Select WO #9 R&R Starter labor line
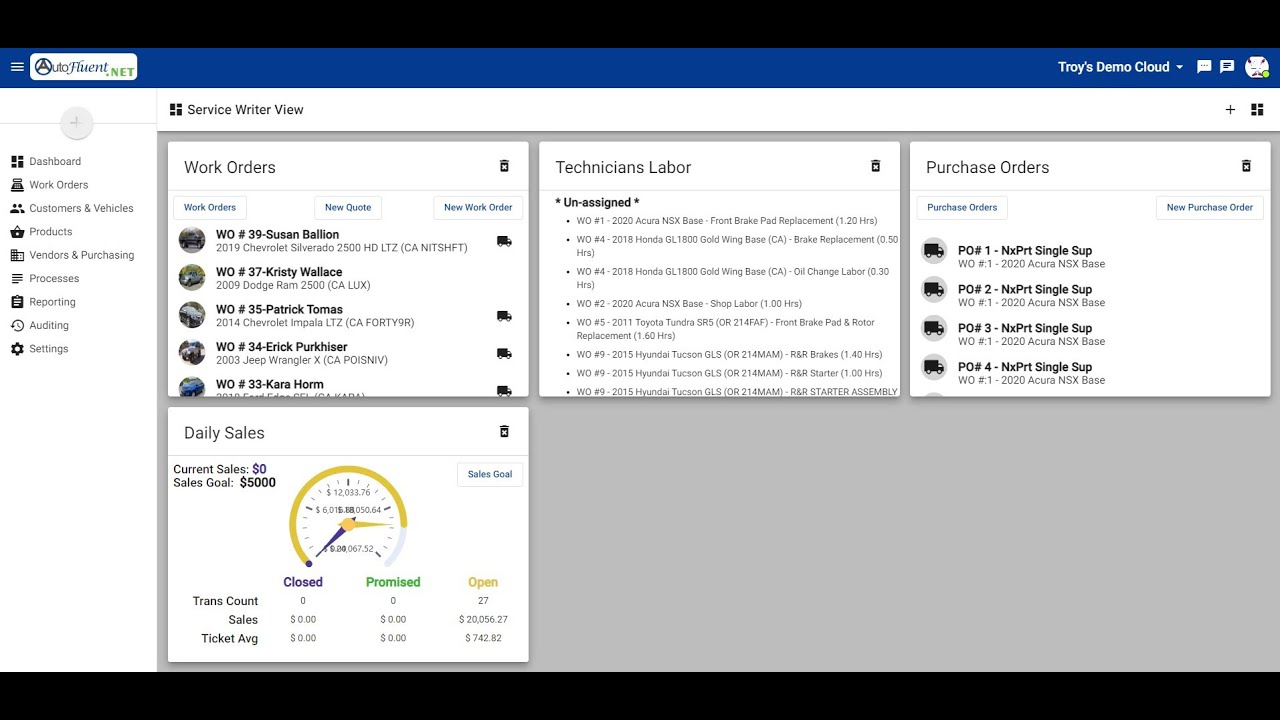1280x720 pixels. (x=729, y=374)
